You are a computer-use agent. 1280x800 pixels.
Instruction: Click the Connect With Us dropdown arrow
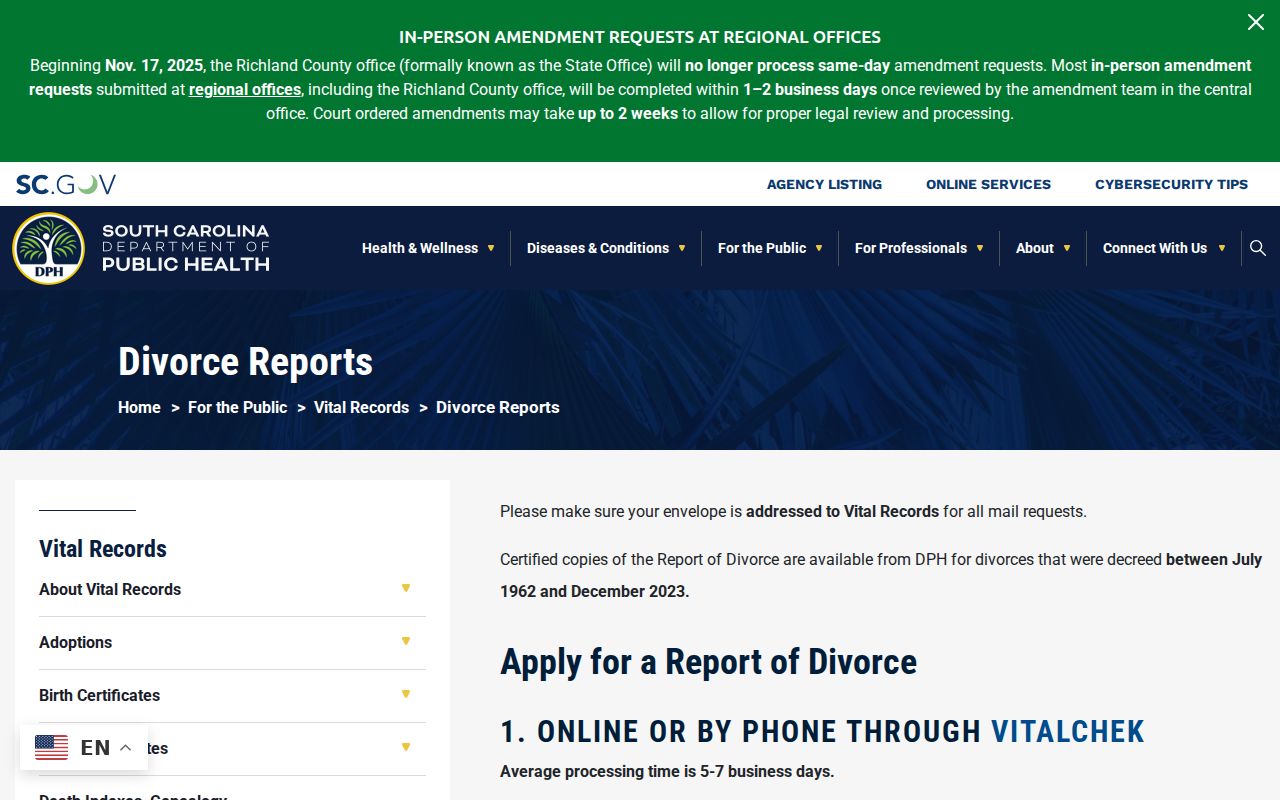click(x=1222, y=248)
